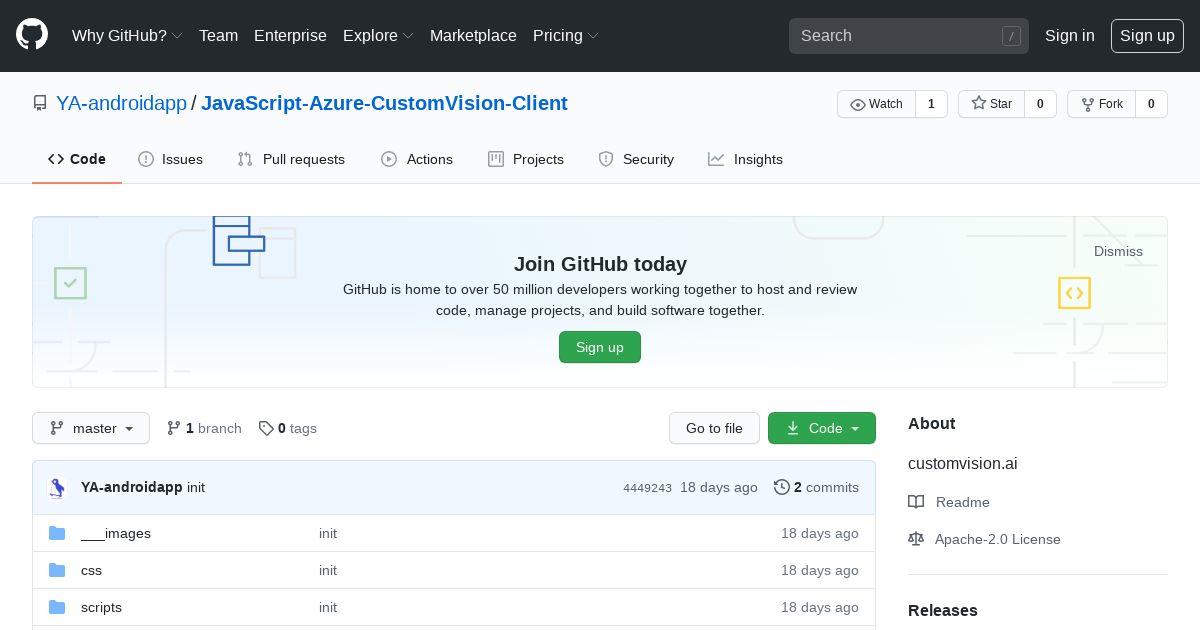
Task: Click the folder icon for scripts
Action: point(57,607)
